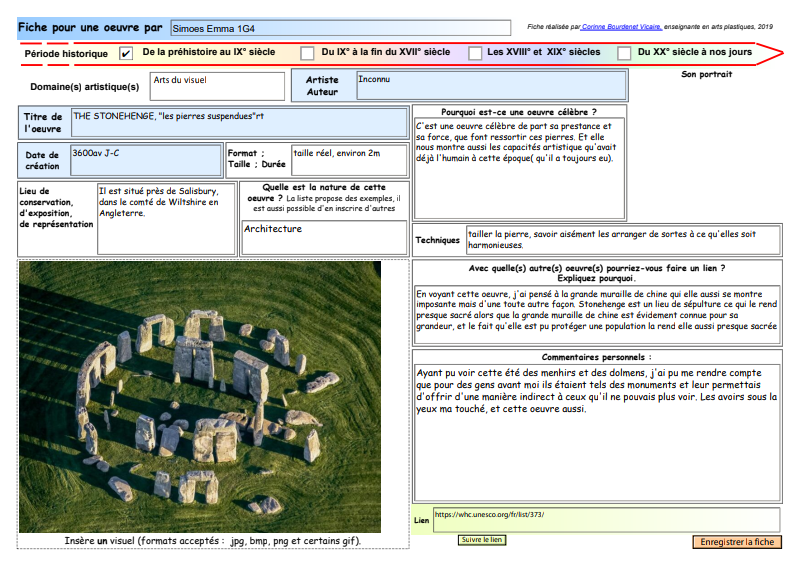Screen dimensions: 800x566
Task: Enable the XVIII° et XIX° siècles checkbox
Action: point(475,53)
